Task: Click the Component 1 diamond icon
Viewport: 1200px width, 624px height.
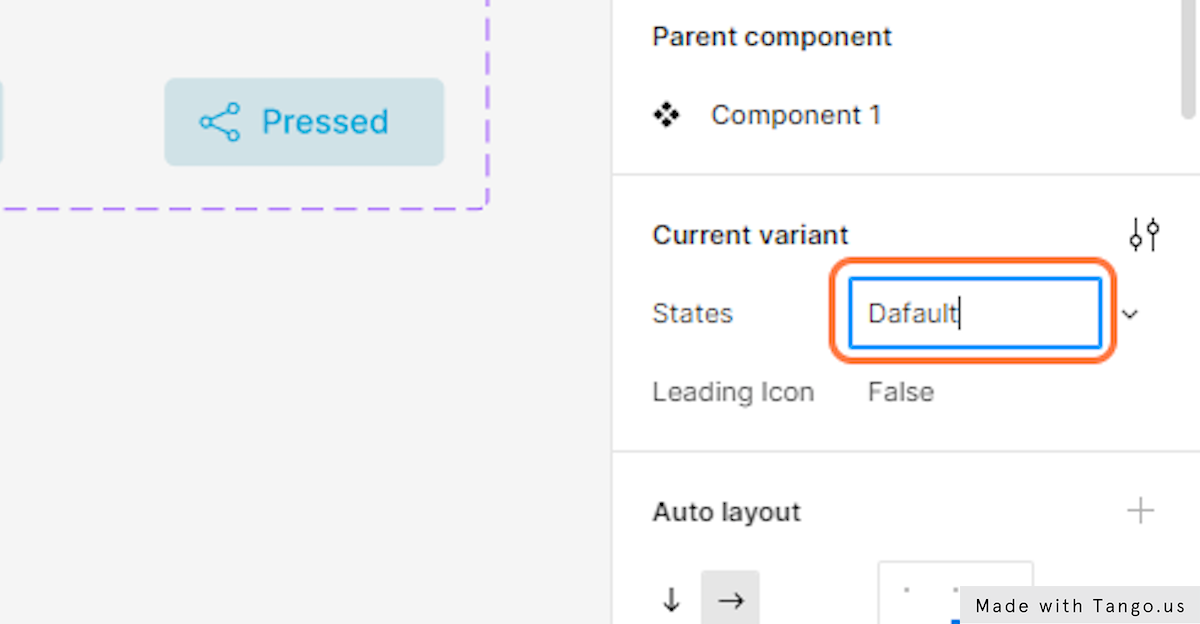Action: pos(666,116)
